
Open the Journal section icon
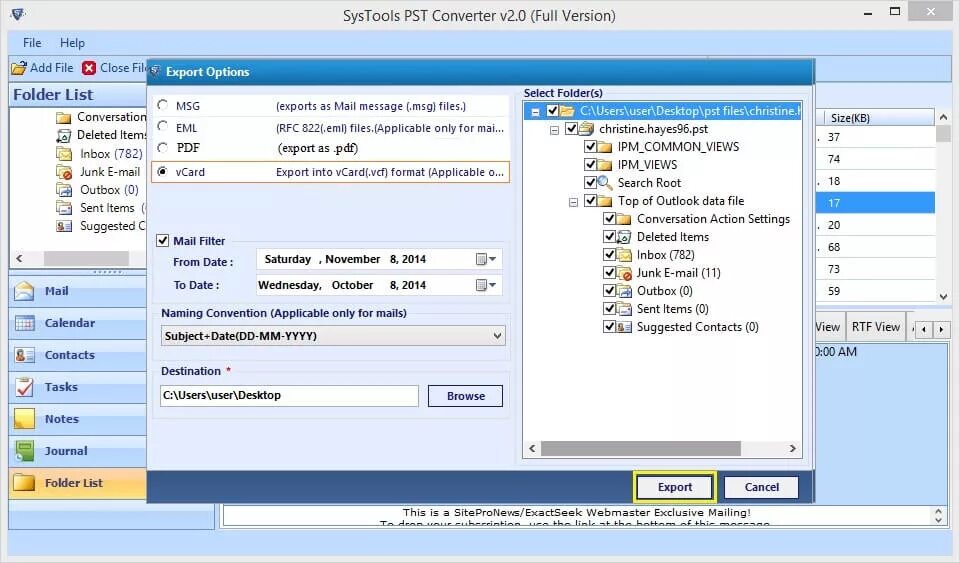(24, 451)
